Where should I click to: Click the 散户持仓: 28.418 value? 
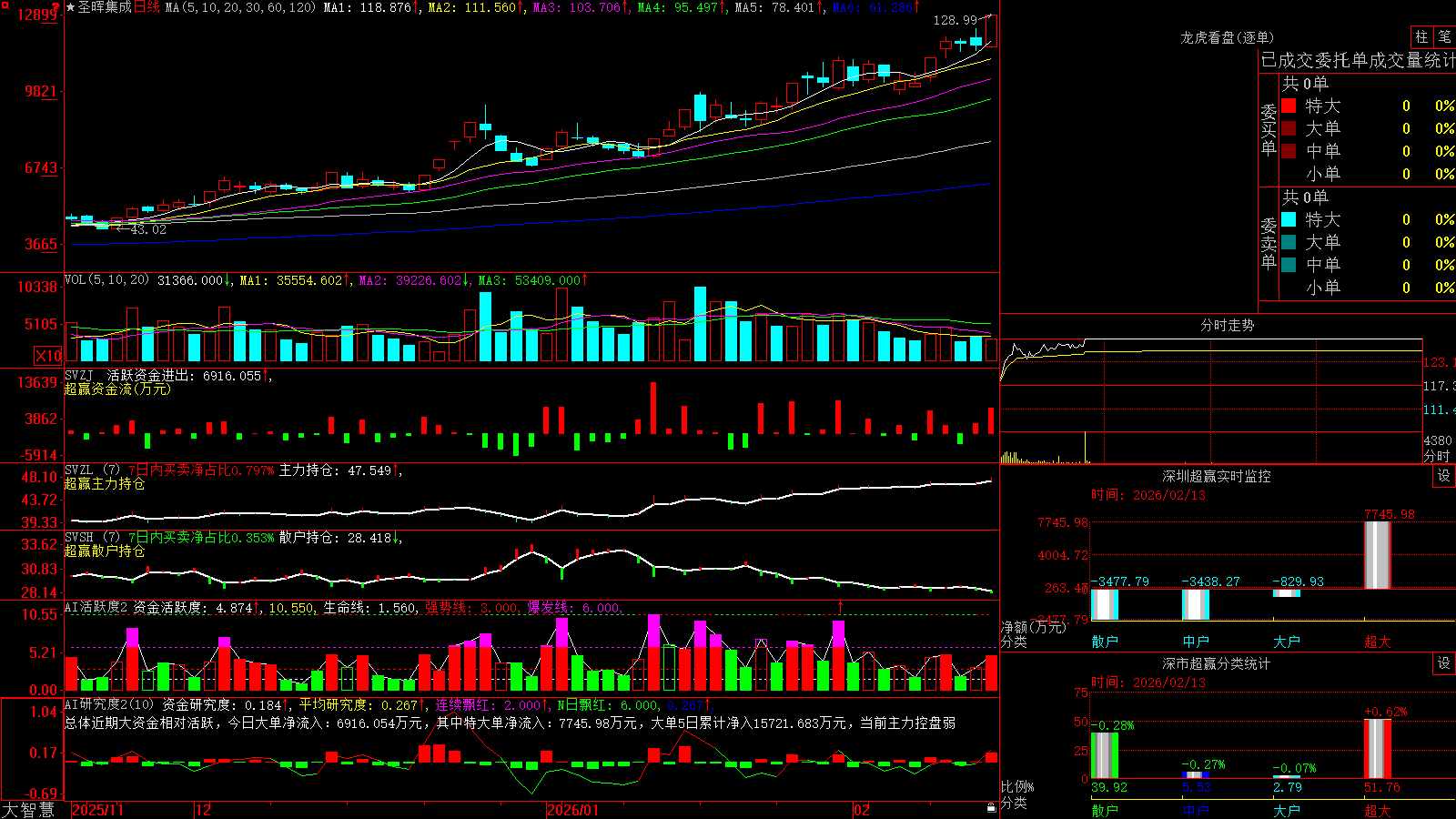[335, 538]
